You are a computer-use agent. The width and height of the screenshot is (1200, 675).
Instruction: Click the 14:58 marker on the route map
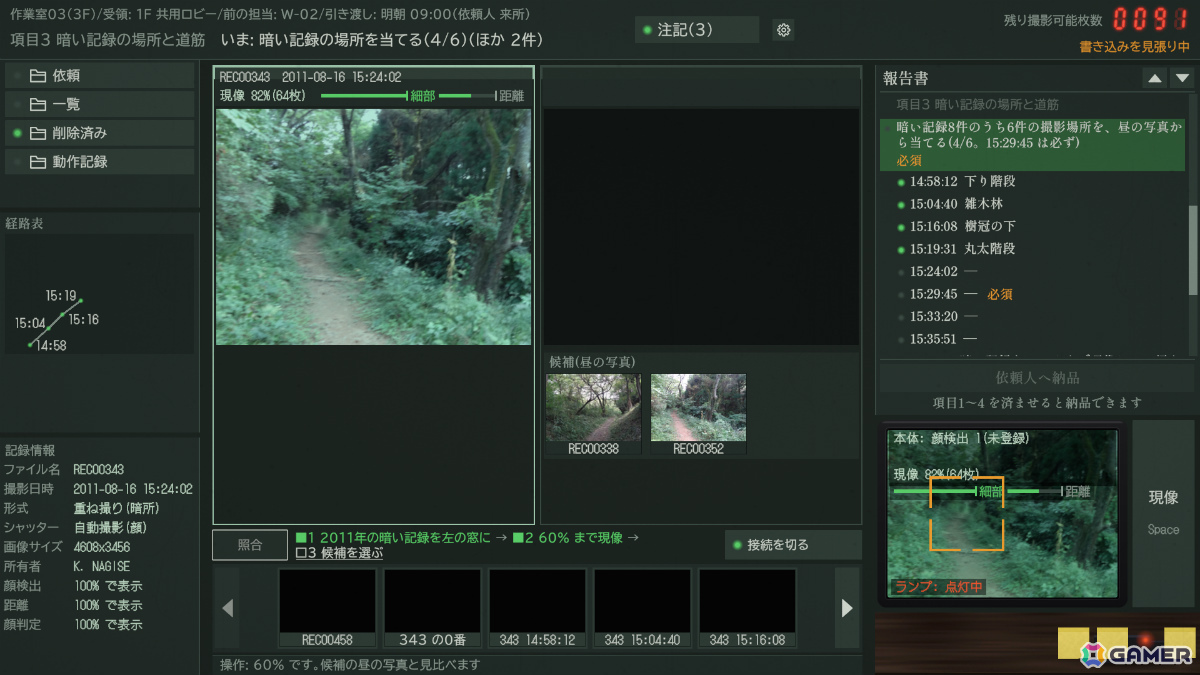coord(30,345)
